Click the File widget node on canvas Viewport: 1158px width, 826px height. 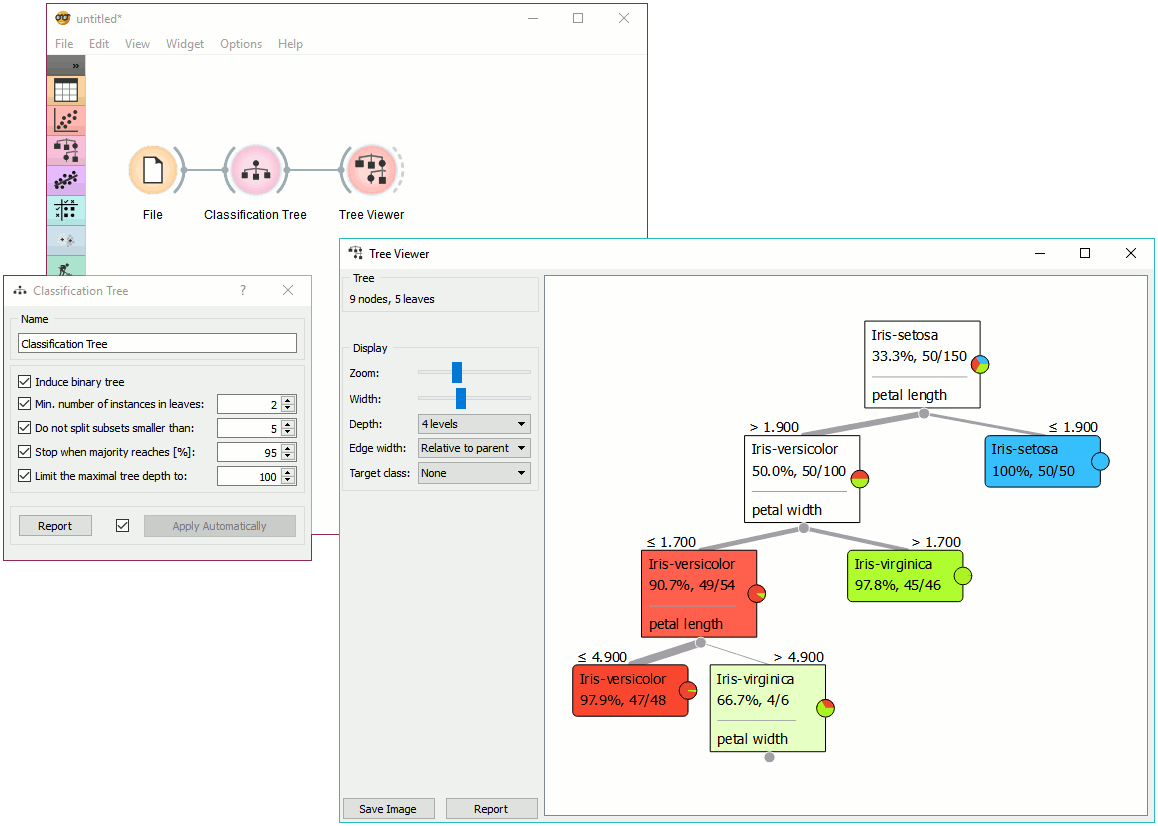[x=153, y=170]
